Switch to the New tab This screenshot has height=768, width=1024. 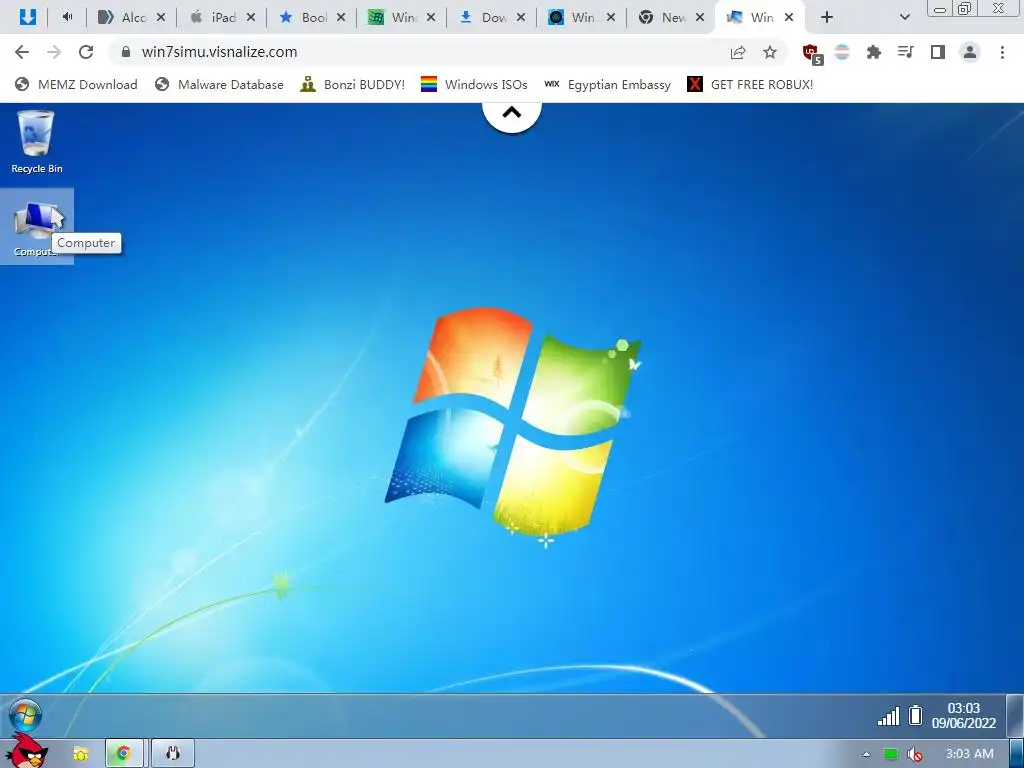(x=663, y=18)
